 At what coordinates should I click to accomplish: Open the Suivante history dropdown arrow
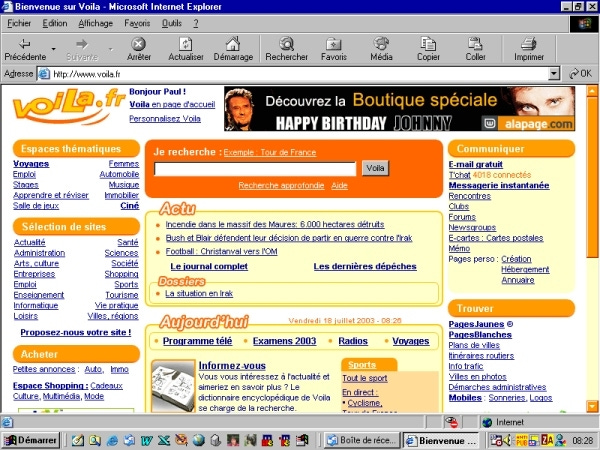111,49
